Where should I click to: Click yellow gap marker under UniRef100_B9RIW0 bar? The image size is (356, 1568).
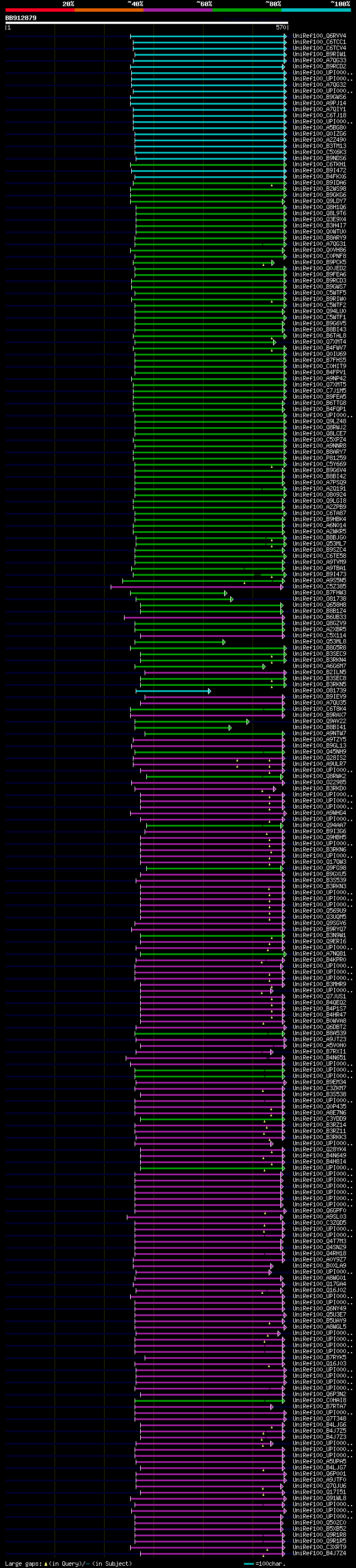(272, 301)
